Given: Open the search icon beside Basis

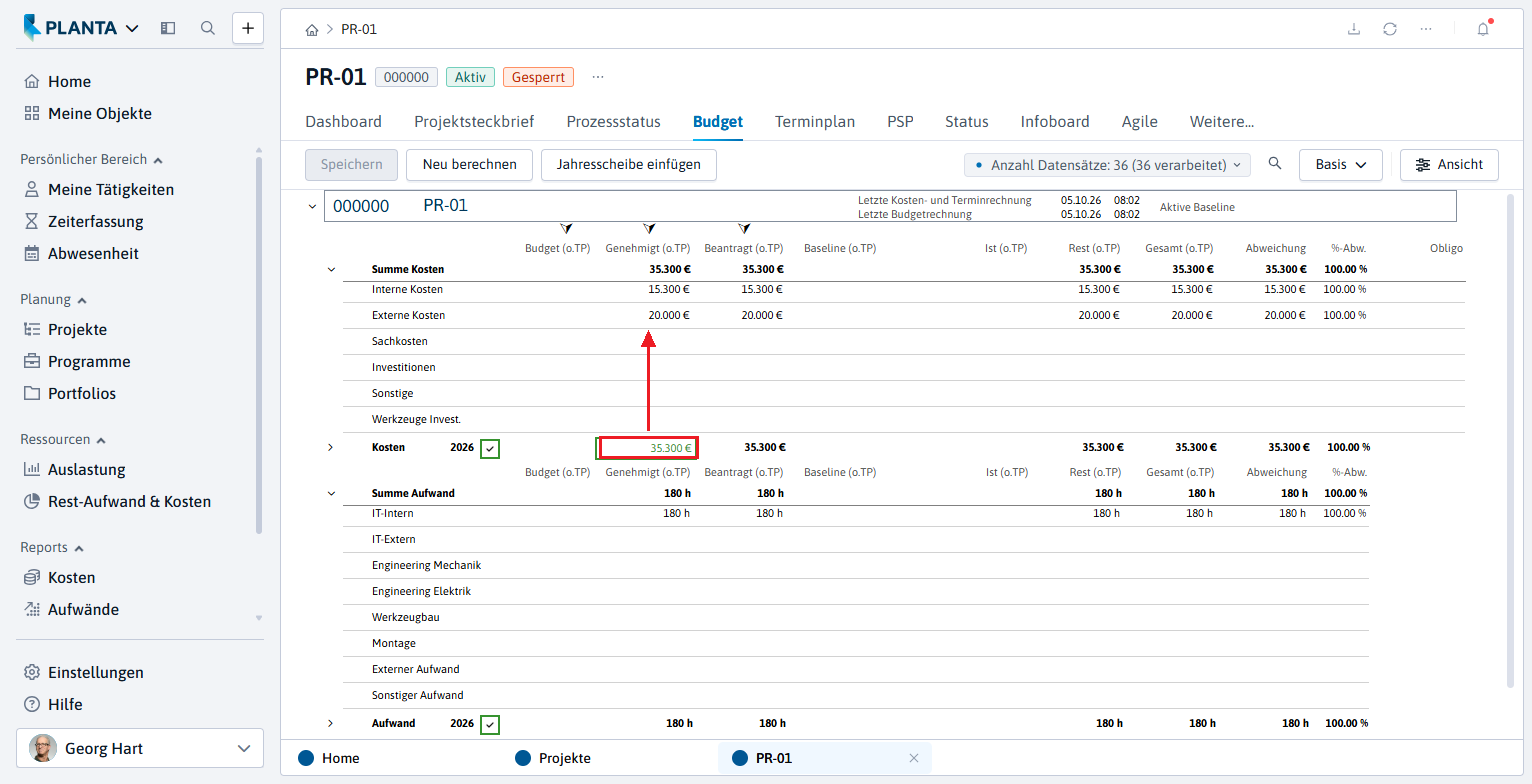Looking at the screenshot, I should point(1275,164).
